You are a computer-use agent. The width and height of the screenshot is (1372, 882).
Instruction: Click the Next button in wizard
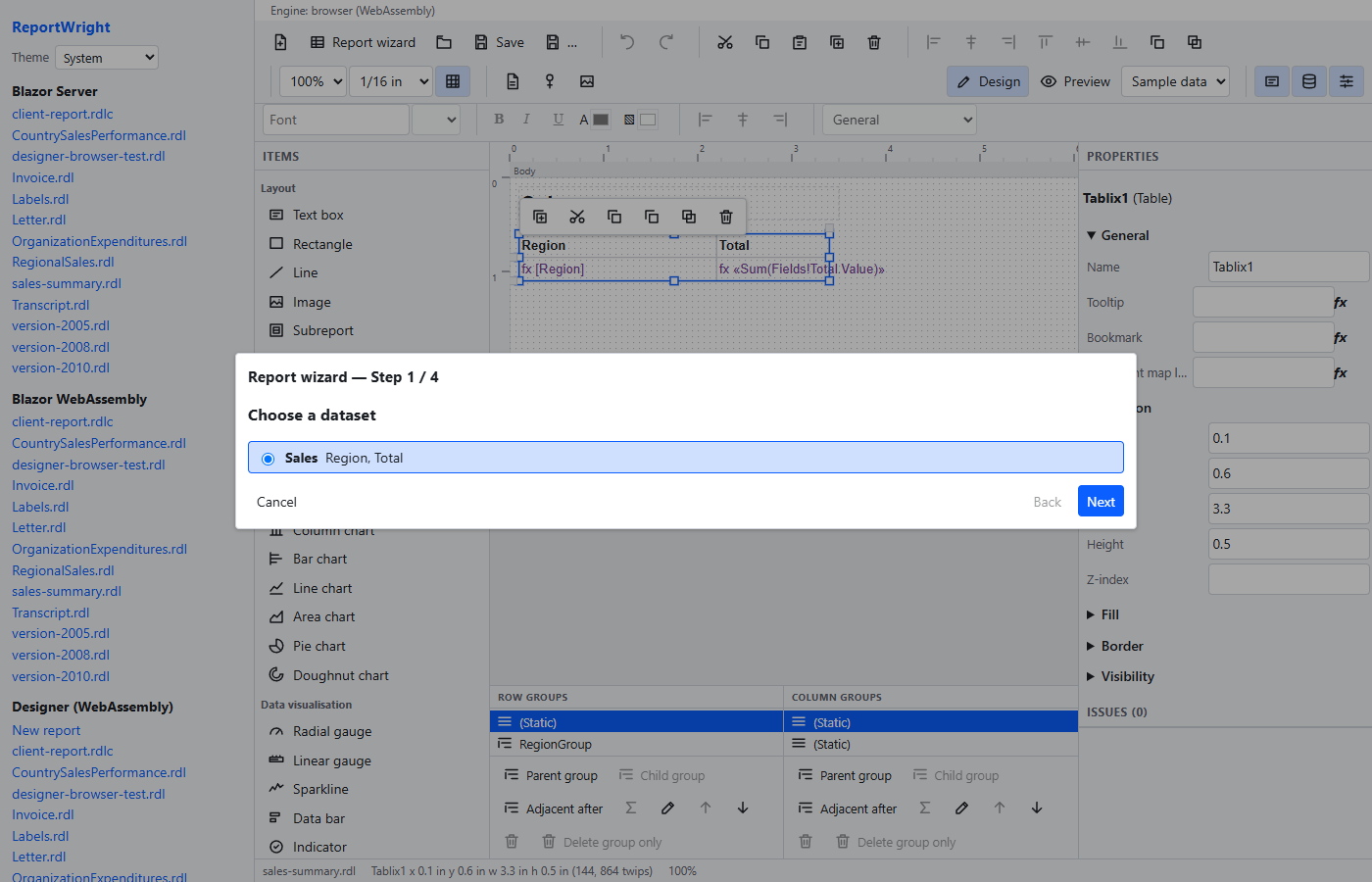1101,502
